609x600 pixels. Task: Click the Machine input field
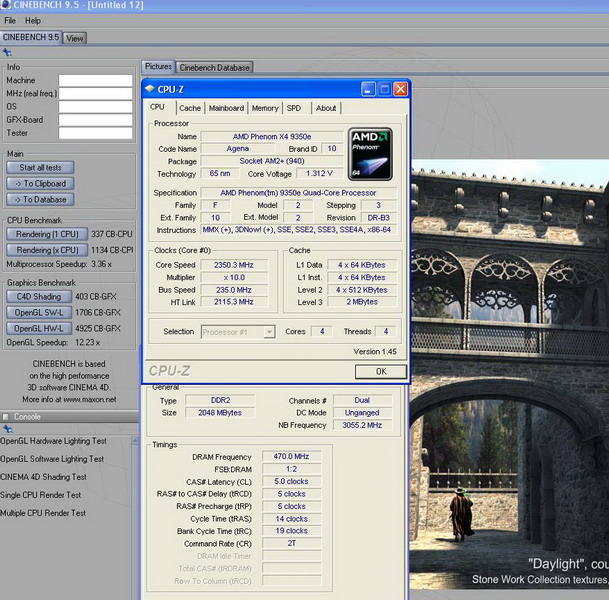[x=95, y=81]
